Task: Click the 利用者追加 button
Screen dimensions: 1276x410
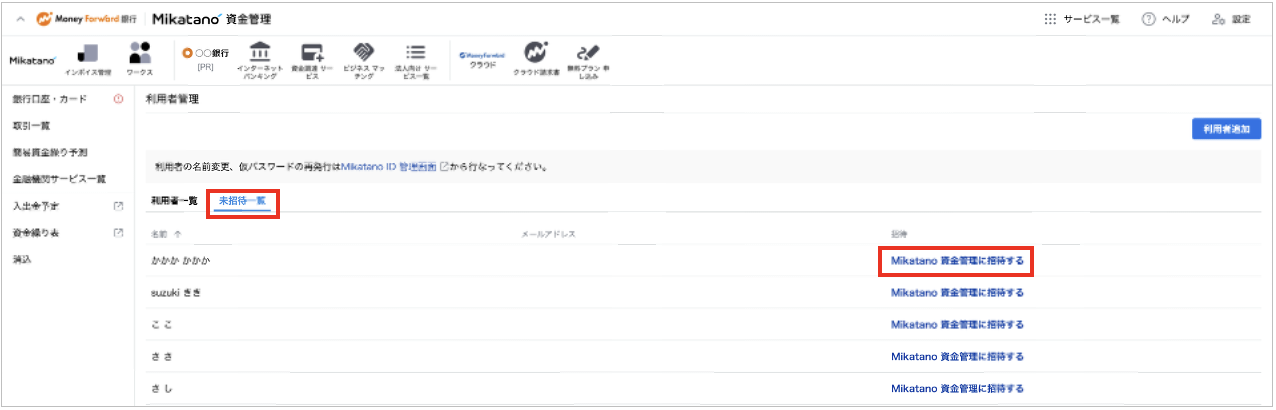Action: 1226,130
